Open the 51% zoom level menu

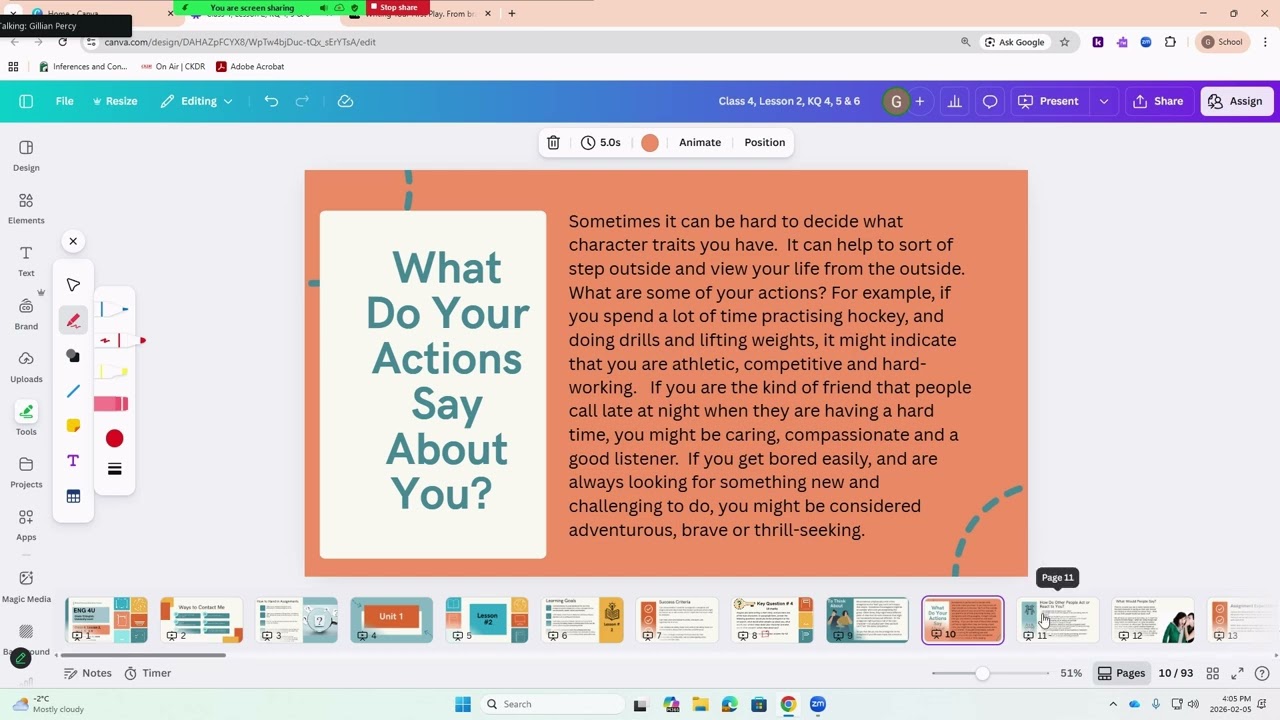(x=1071, y=673)
